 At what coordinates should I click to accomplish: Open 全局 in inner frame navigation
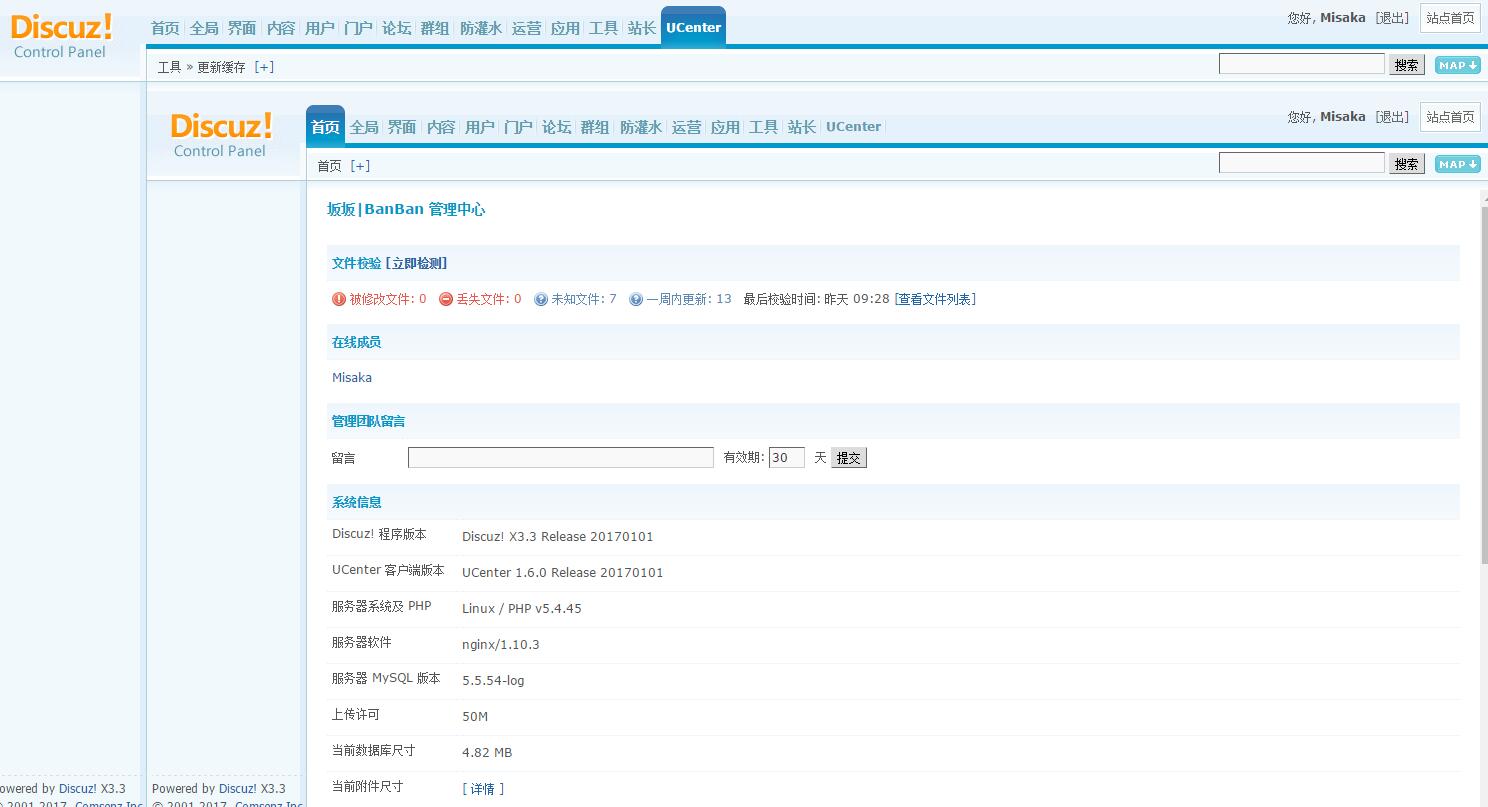click(x=364, y=127)
